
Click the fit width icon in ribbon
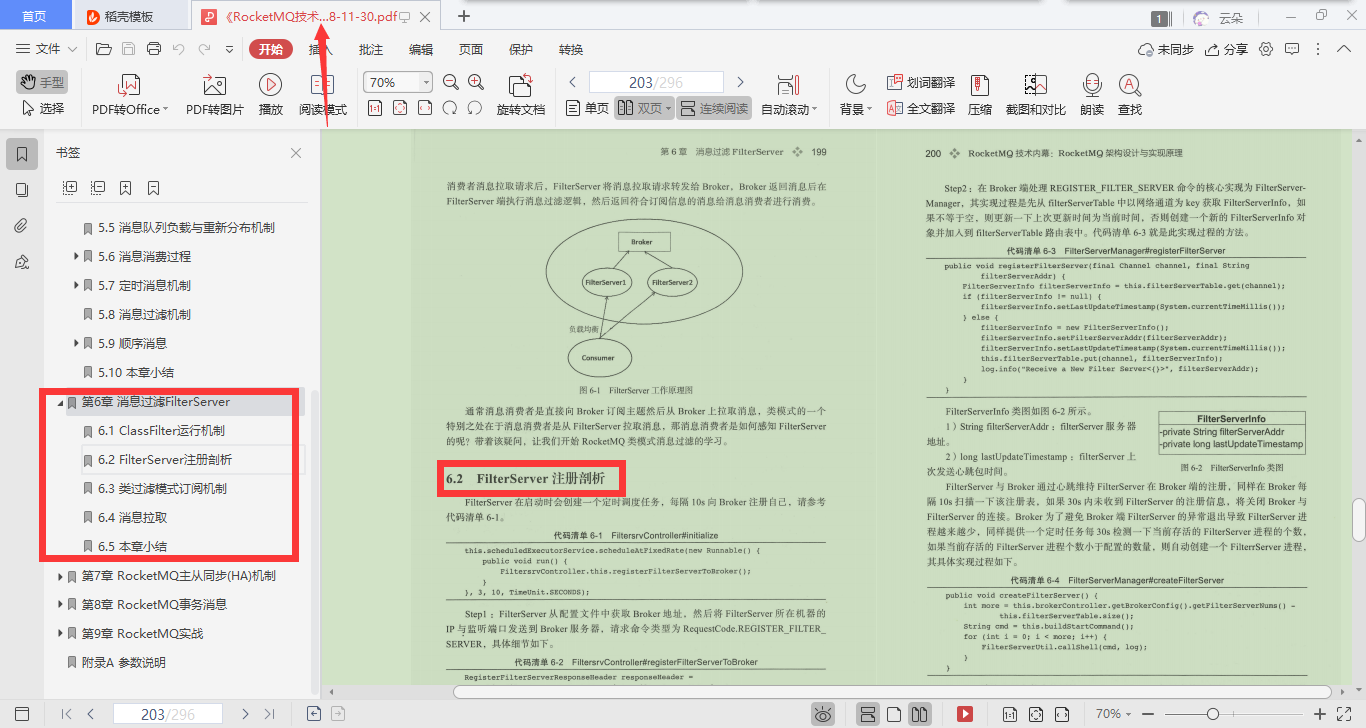[x=425, y=108]
